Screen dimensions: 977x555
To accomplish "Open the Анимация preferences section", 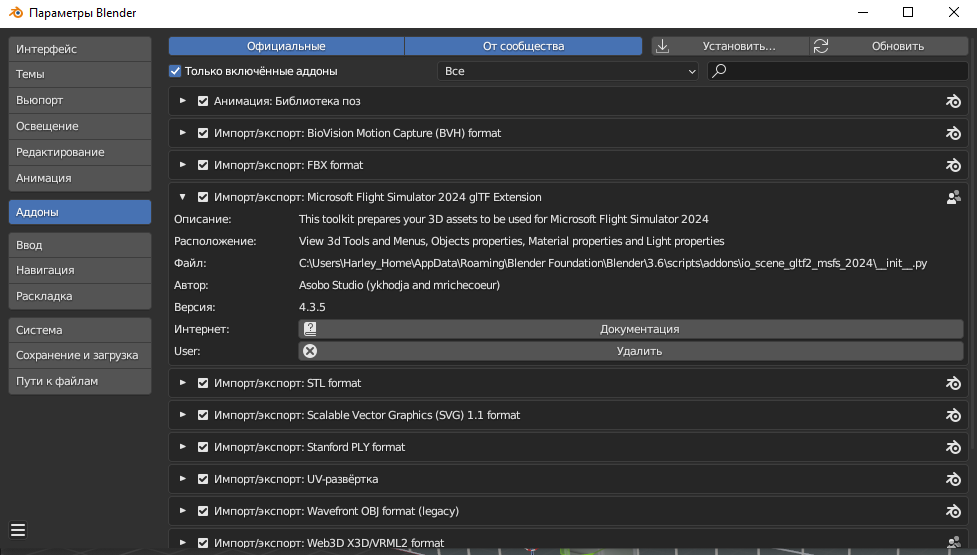I will [80, 178].
